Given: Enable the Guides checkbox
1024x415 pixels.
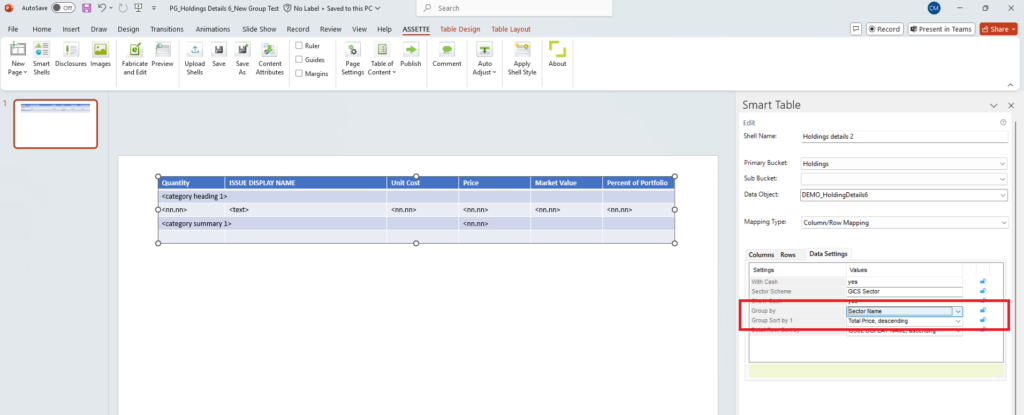Looking at the screenshot, I should click(298, 59).
